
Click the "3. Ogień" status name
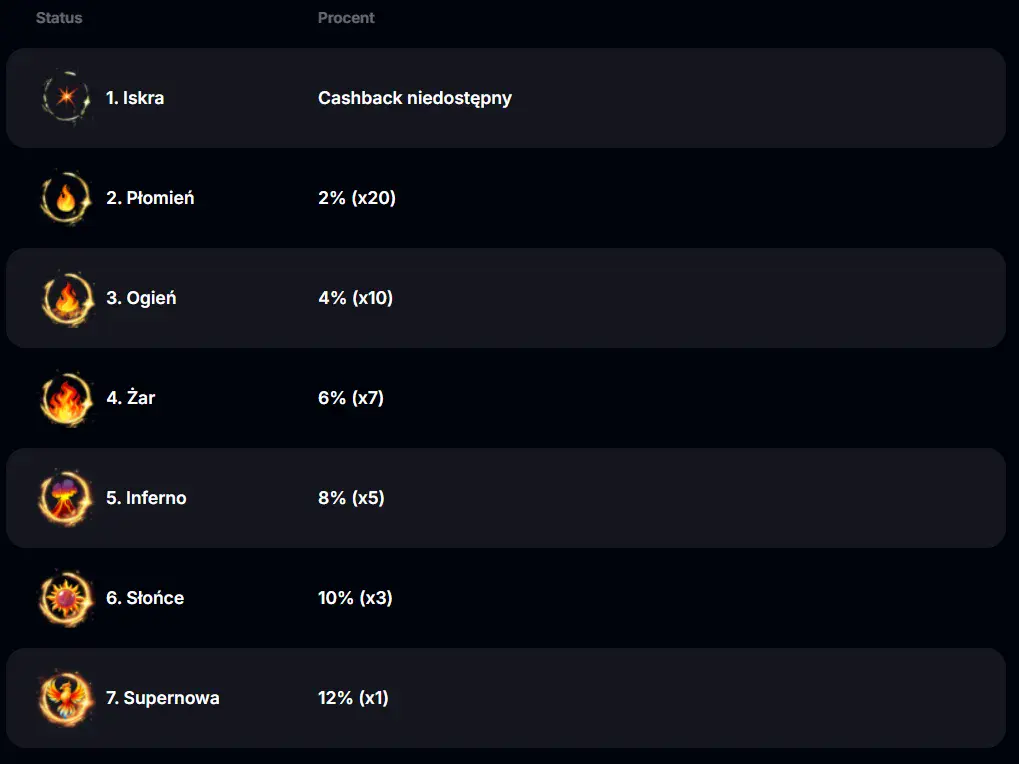[x=141, y=298]
